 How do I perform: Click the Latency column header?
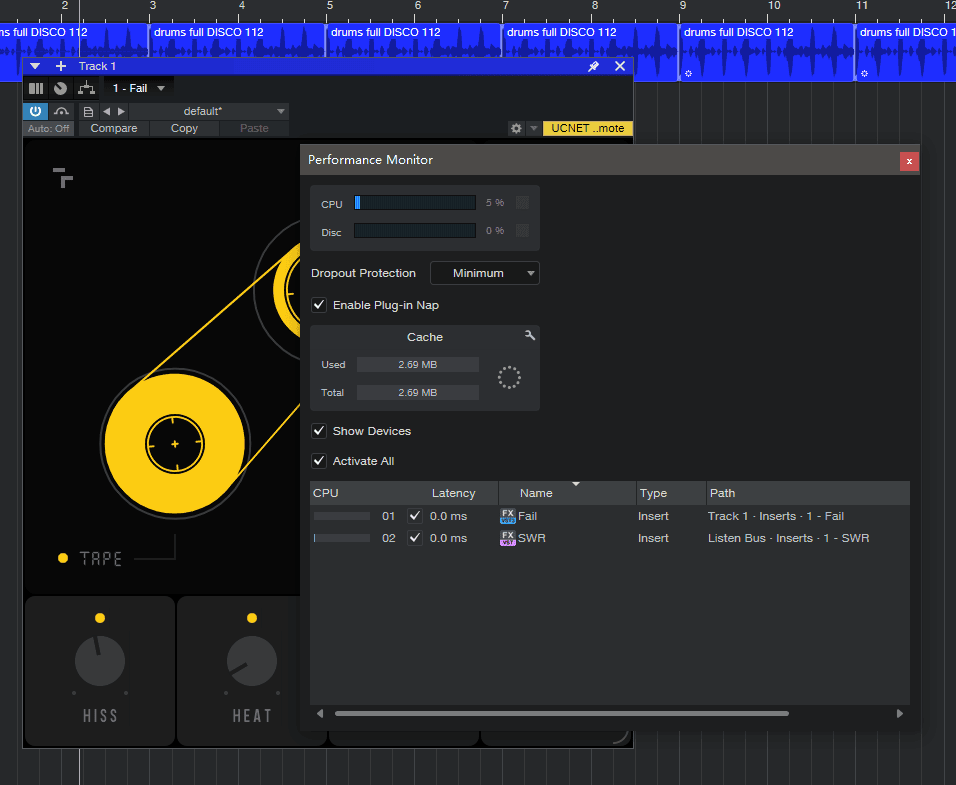click(x=453, y=493)
